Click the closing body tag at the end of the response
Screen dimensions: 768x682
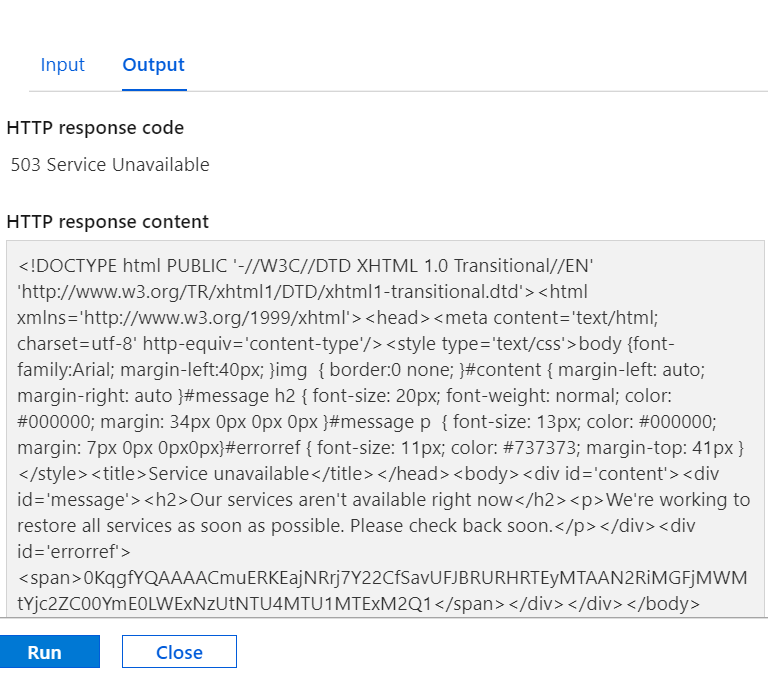663,604
